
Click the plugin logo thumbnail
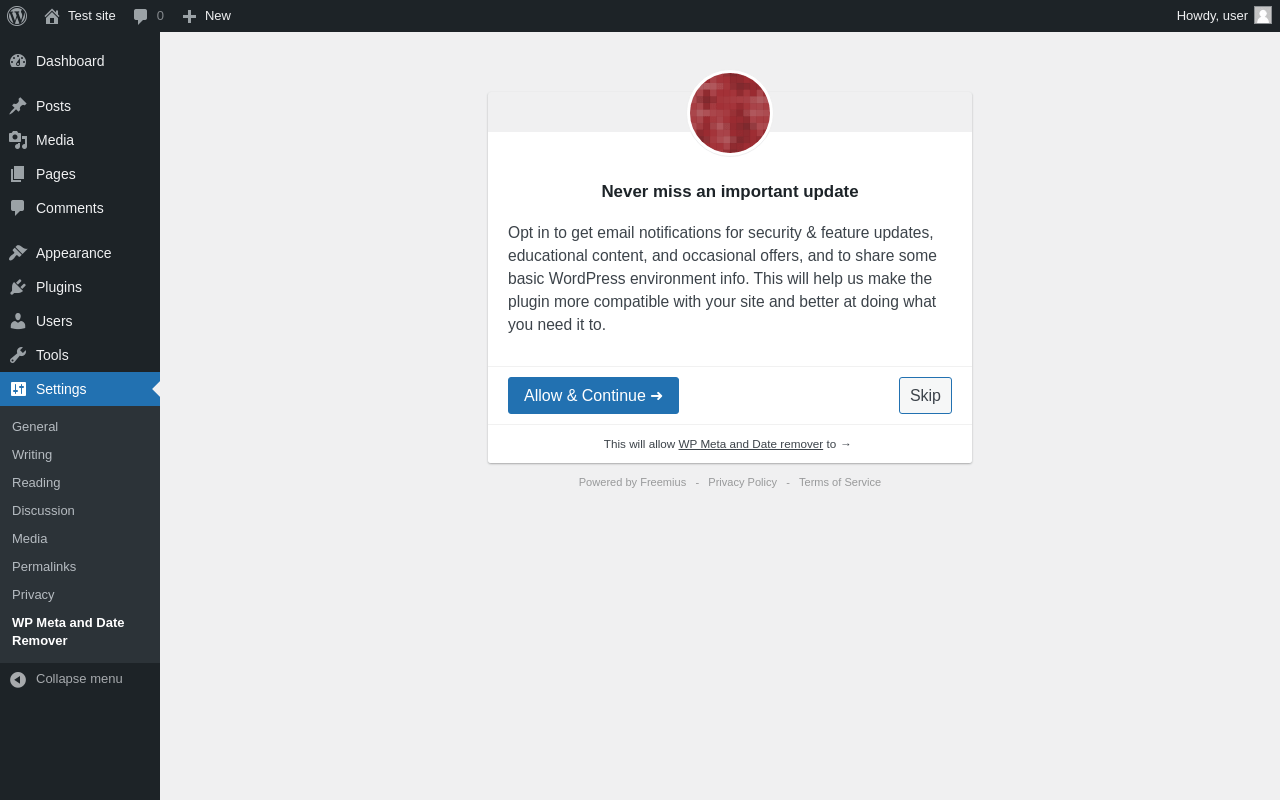tap(730, 113)
